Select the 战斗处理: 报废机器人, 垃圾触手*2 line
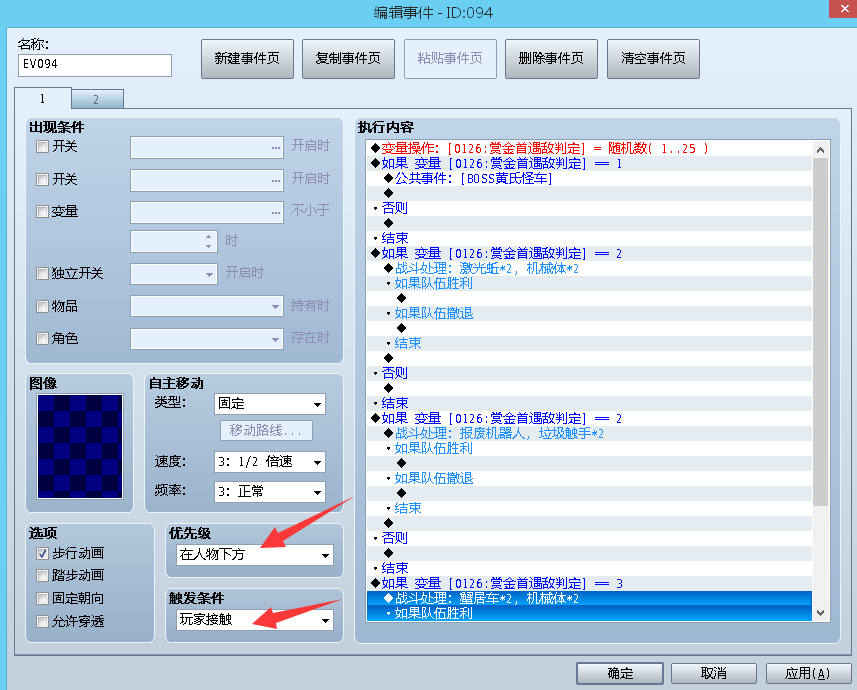Image resolution: width=857 pixels, height=690 pixels. [589, 434]
